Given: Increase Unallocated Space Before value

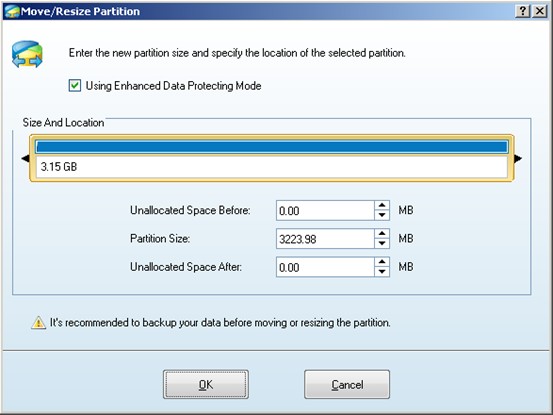Looking at the screenshot, I should [382, 206].
